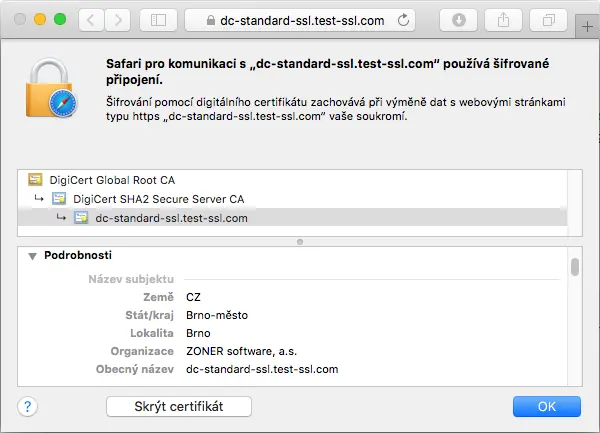Reload the page with refresh icon
Viewport: 600px width, 433px height.
(x=403, y=20)
